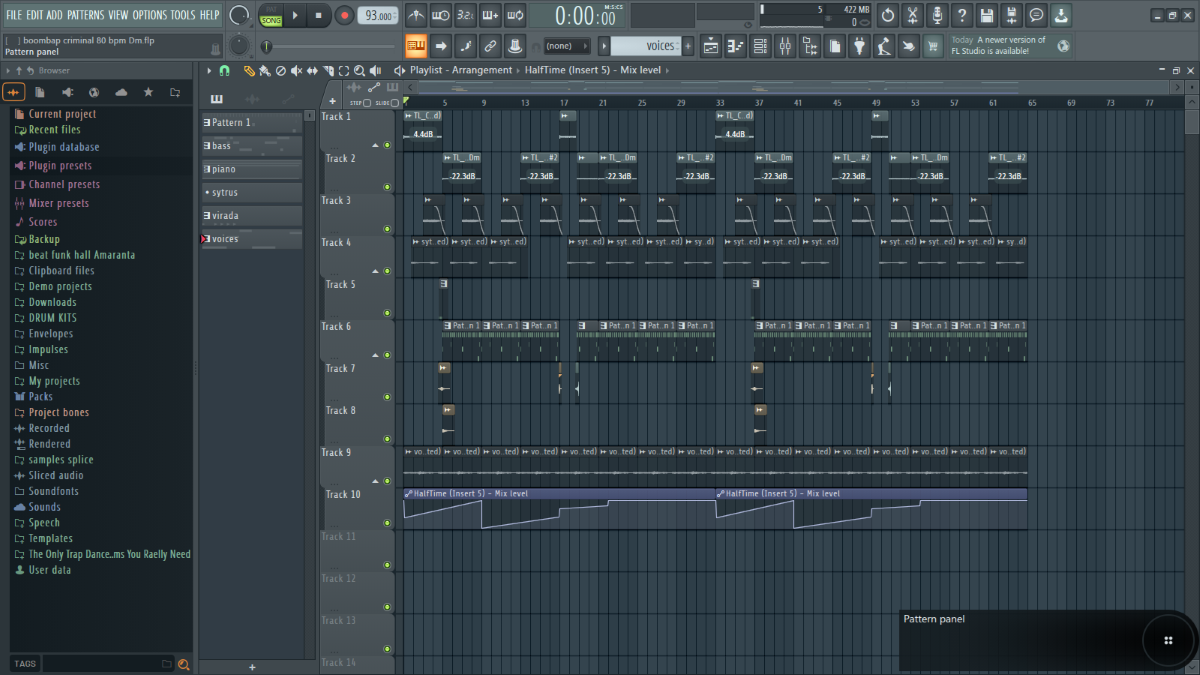Open the plugin picker plug icon
1200x675 pixels.
point(859,46)
